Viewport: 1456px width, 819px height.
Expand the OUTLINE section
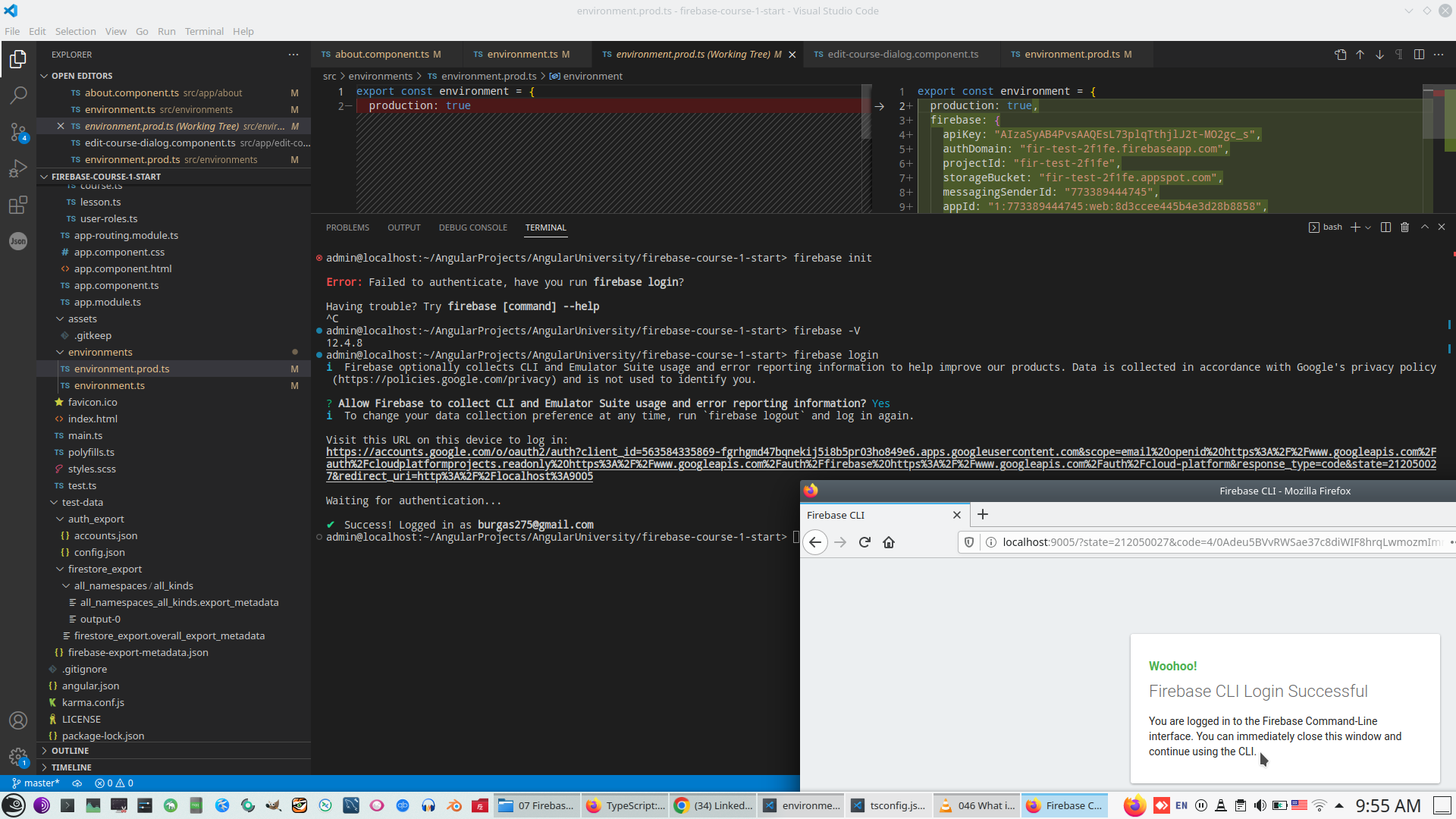70,751
